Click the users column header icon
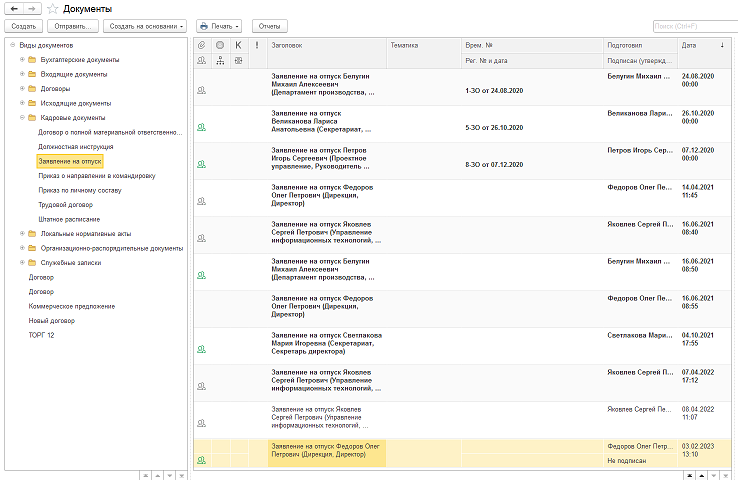This screenshot has height=480, width=738. (201, 60)
